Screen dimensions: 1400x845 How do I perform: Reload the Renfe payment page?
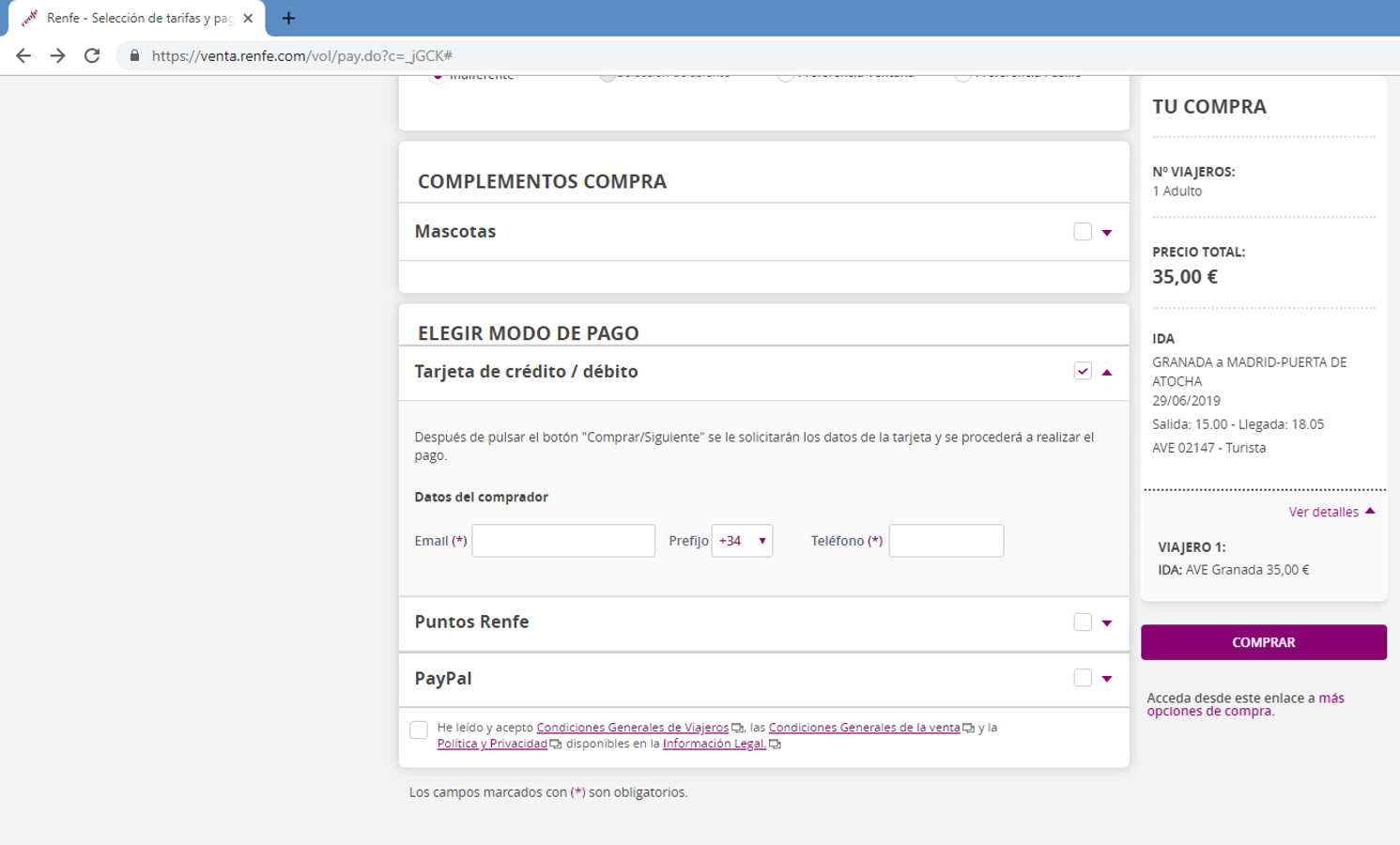(91, 55)
